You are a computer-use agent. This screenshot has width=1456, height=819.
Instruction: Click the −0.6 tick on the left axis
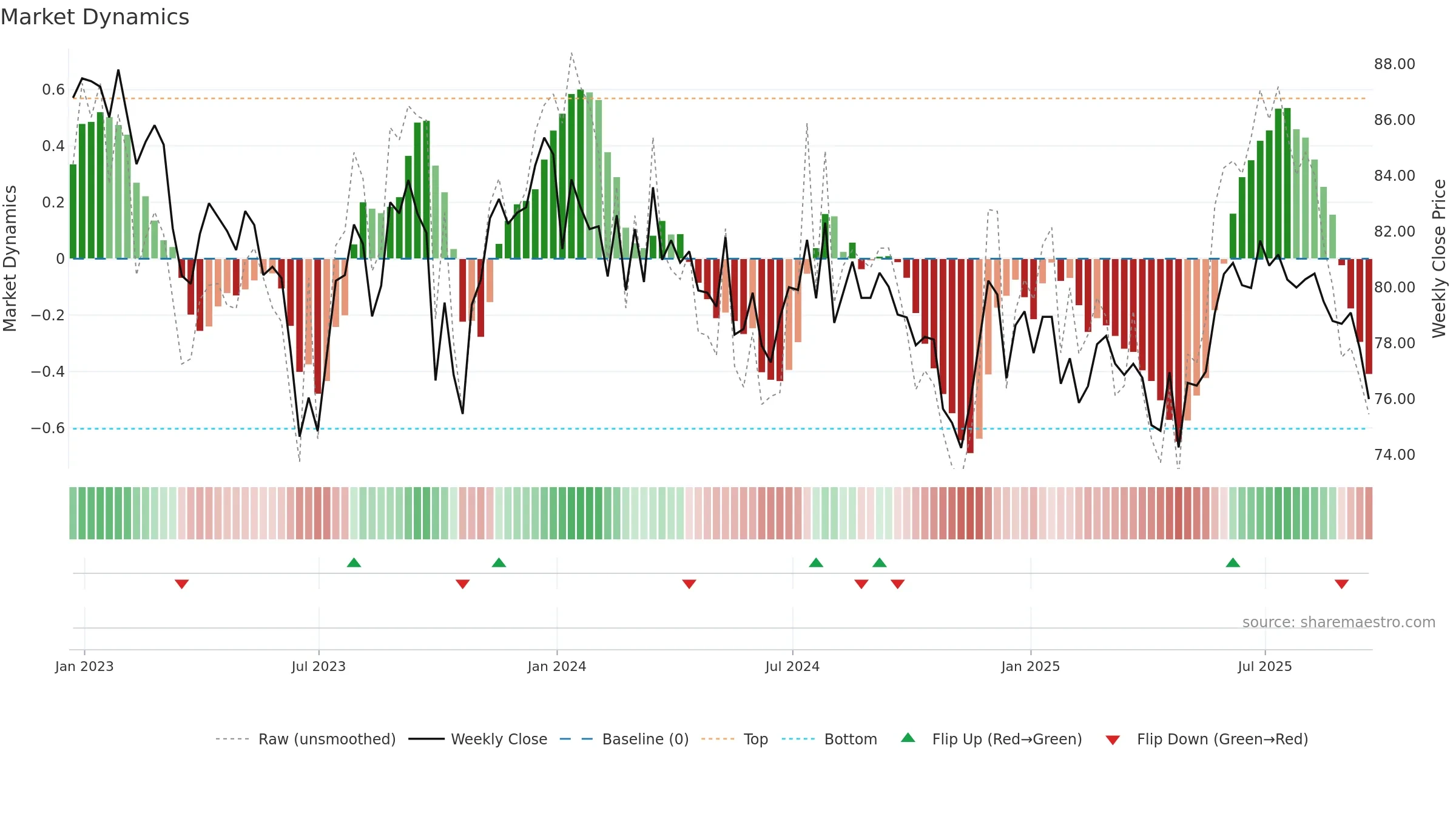(48, 428)
